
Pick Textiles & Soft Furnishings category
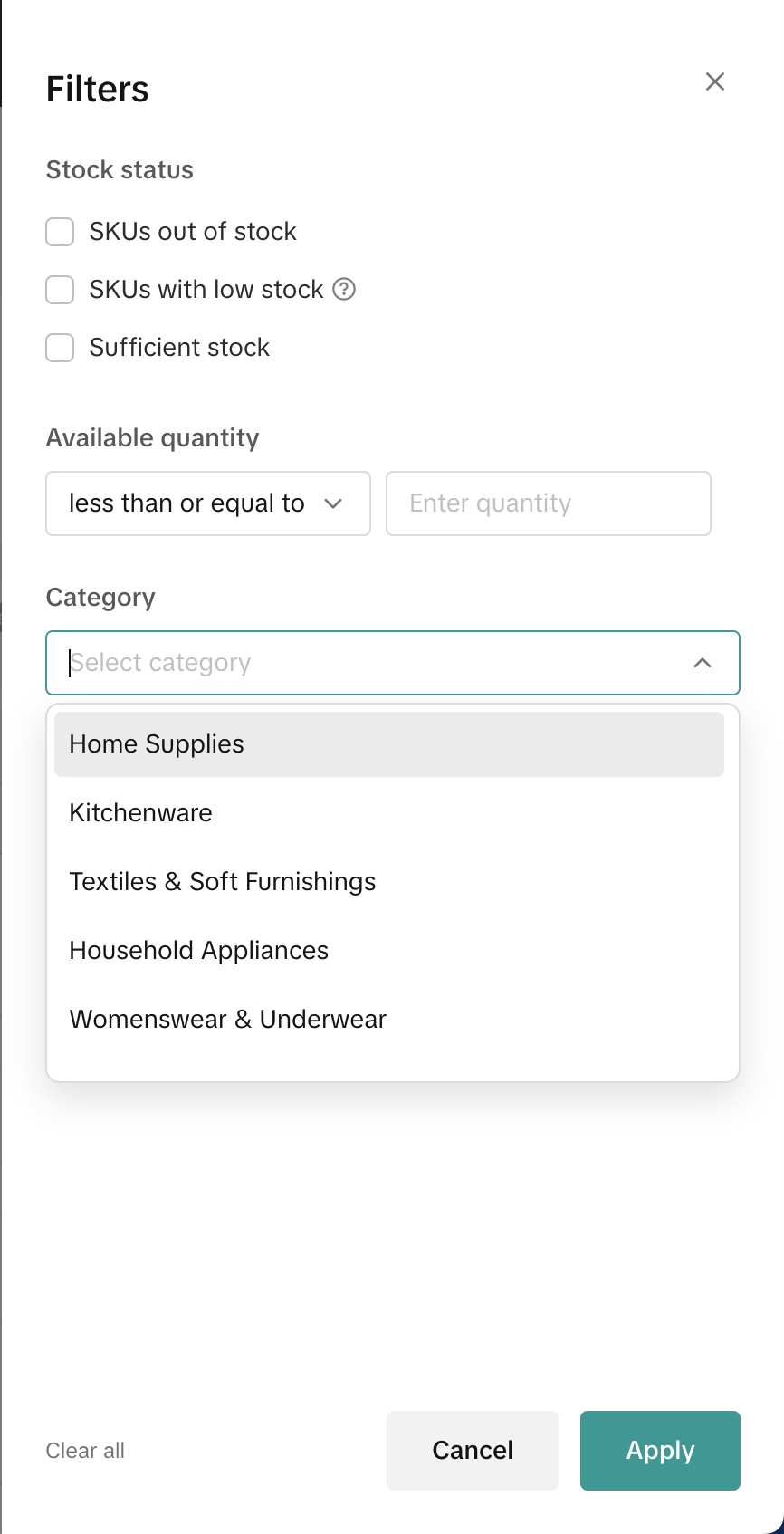(223, 882)
